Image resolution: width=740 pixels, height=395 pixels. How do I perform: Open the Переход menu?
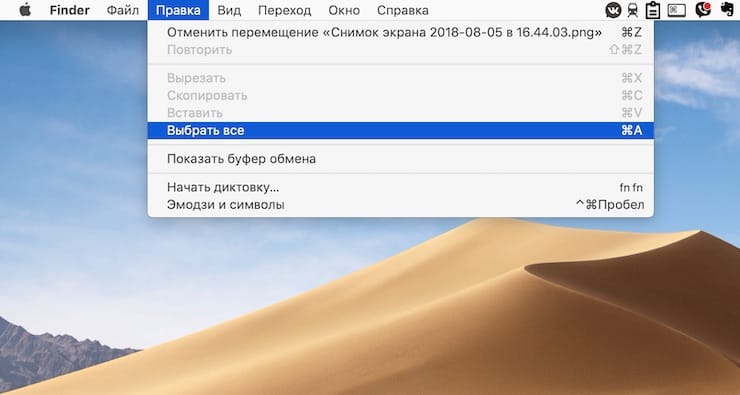[x=285, y=10]
